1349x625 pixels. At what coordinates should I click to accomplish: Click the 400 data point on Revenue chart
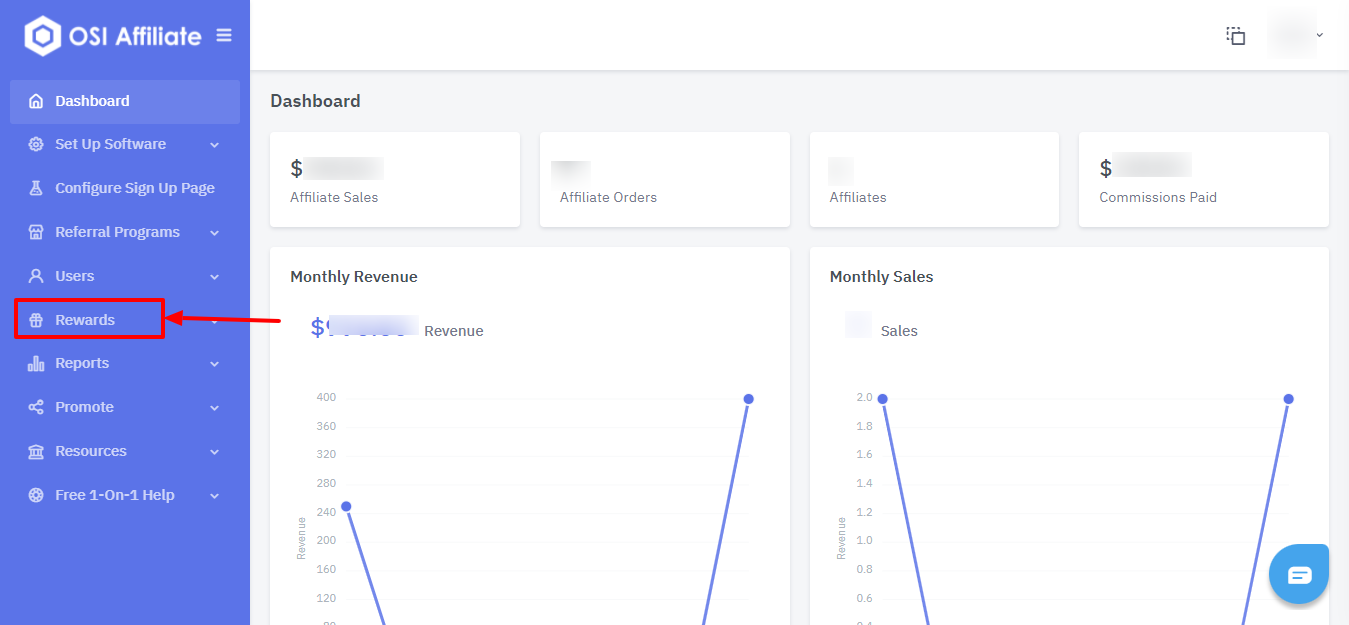tap(748, 399)
